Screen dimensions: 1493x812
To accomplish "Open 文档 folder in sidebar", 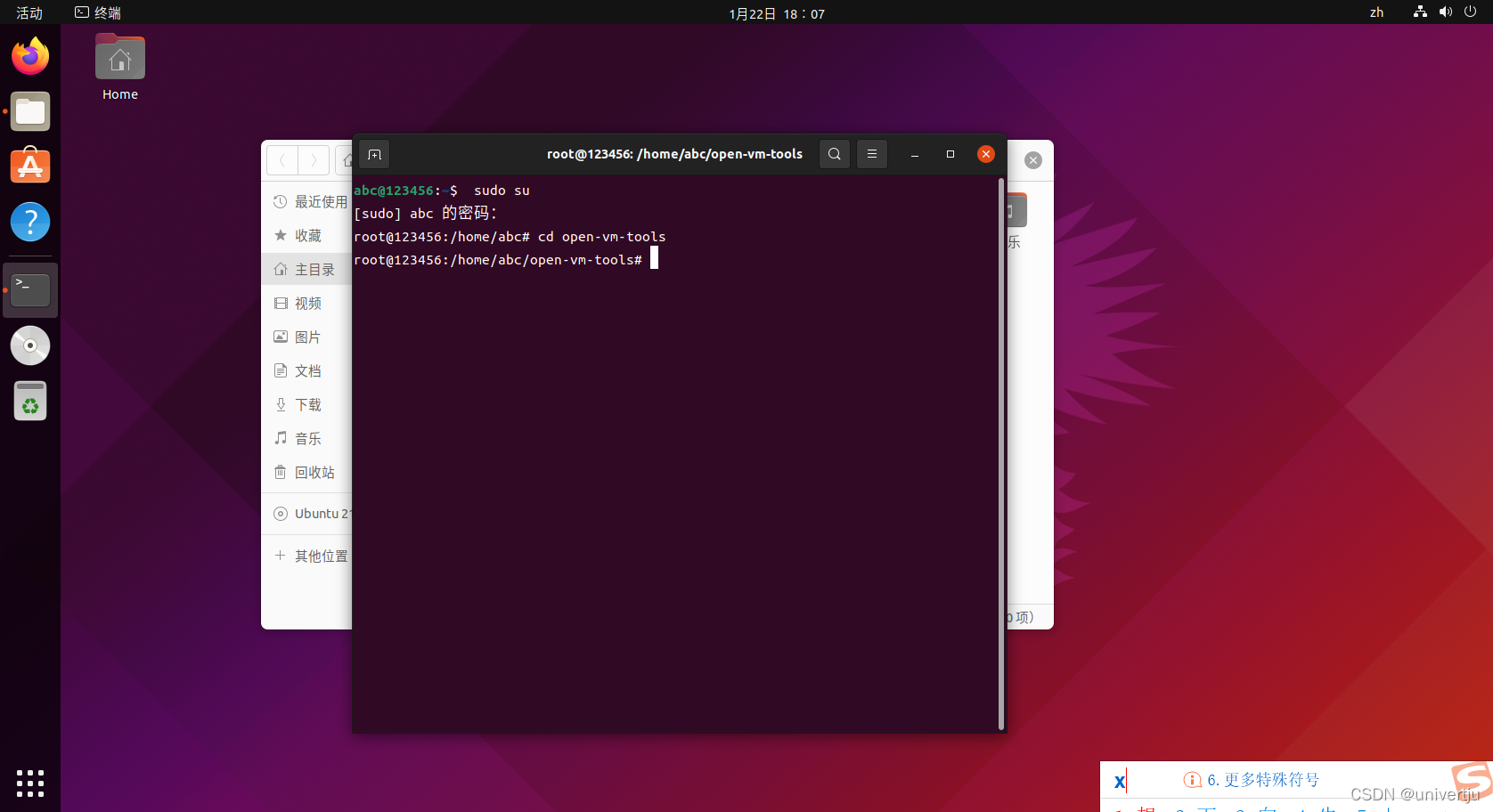I will (x=307, y=371).
